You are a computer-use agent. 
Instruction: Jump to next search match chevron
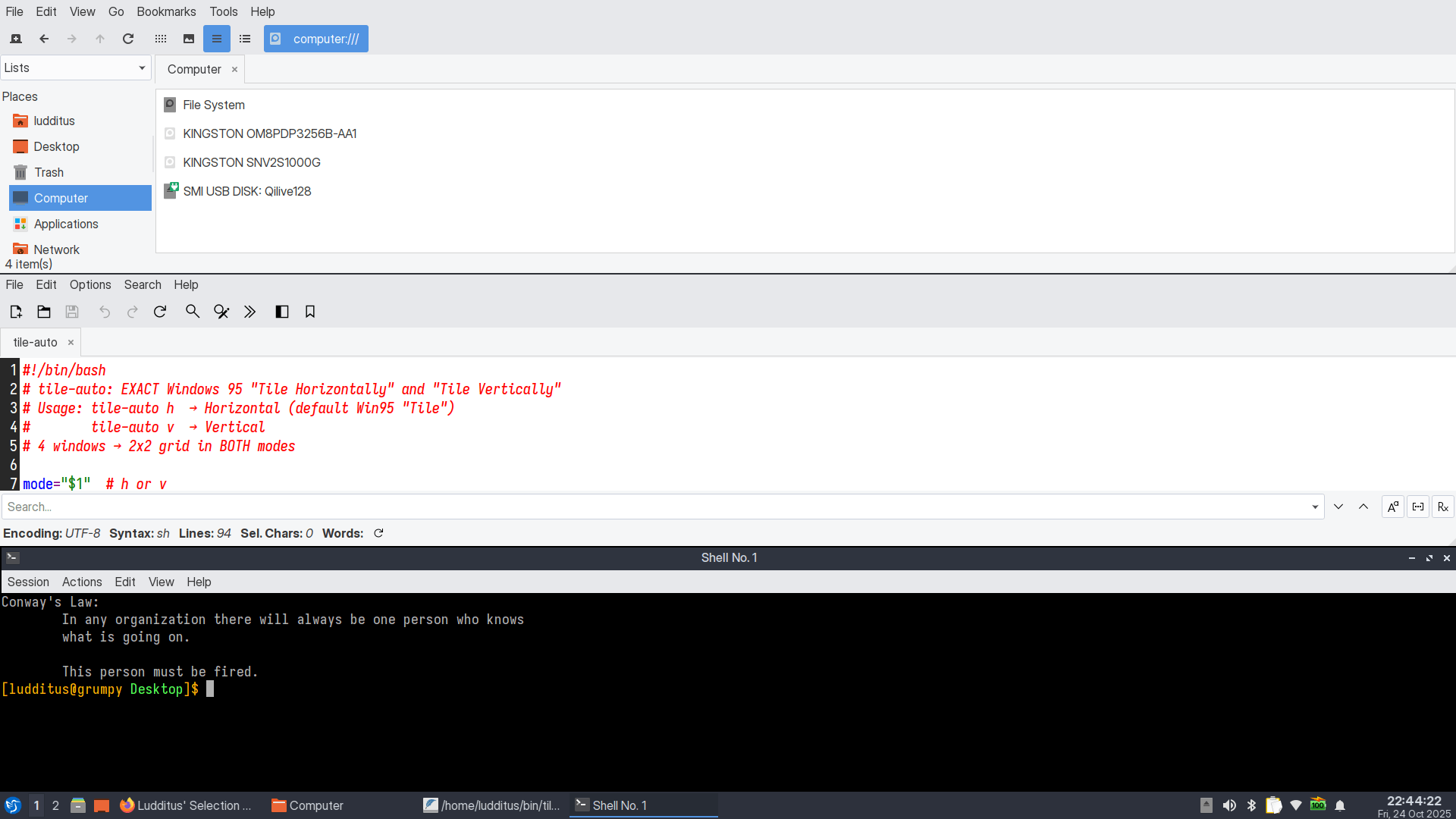(x=1338, y=507)
